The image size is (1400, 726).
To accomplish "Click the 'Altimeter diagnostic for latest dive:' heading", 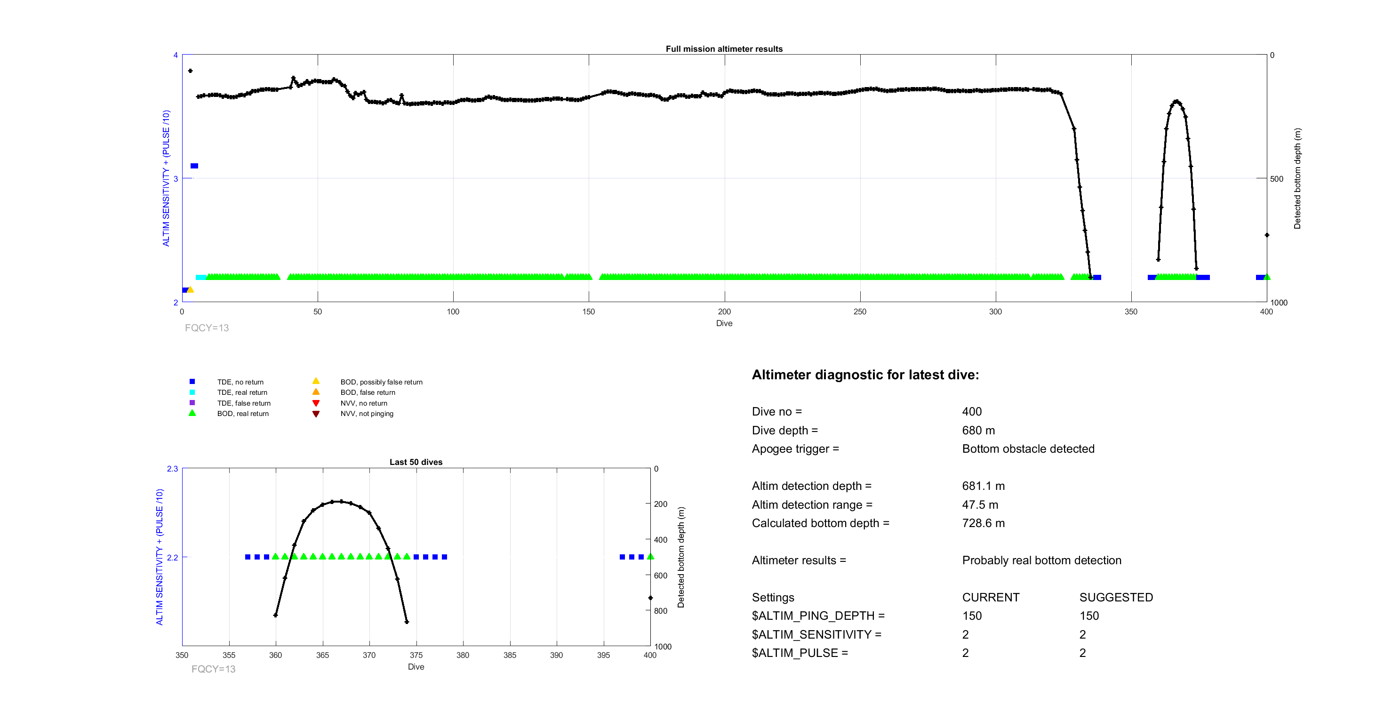I will coord(865,375).
